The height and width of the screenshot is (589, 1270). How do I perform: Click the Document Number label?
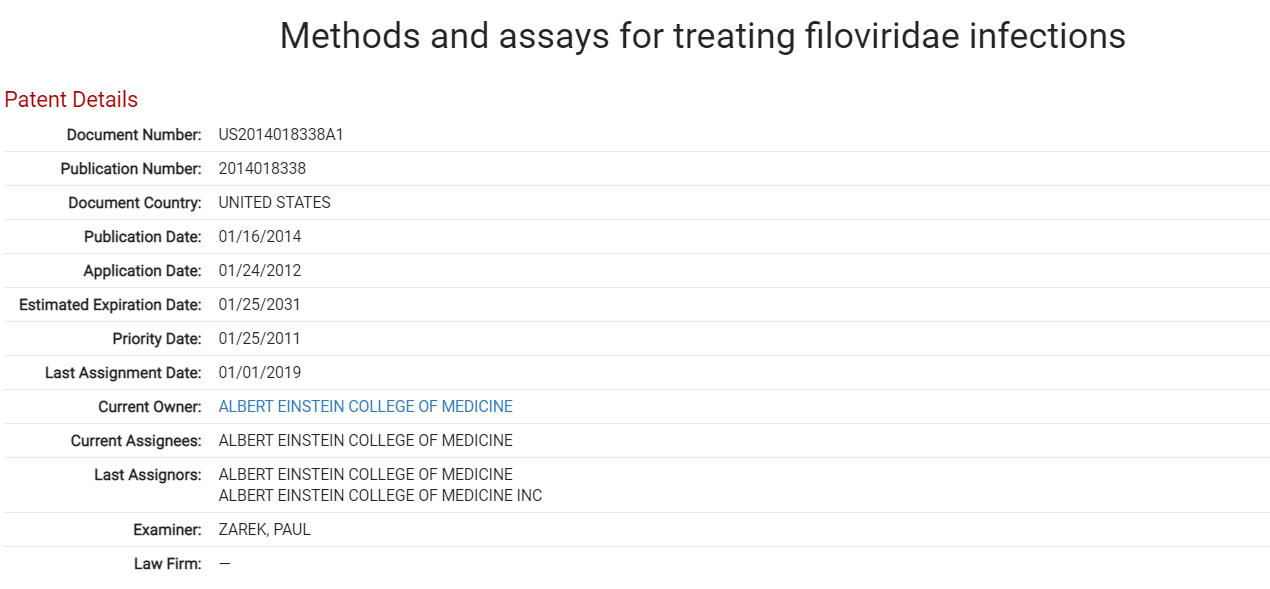(134, 135)
